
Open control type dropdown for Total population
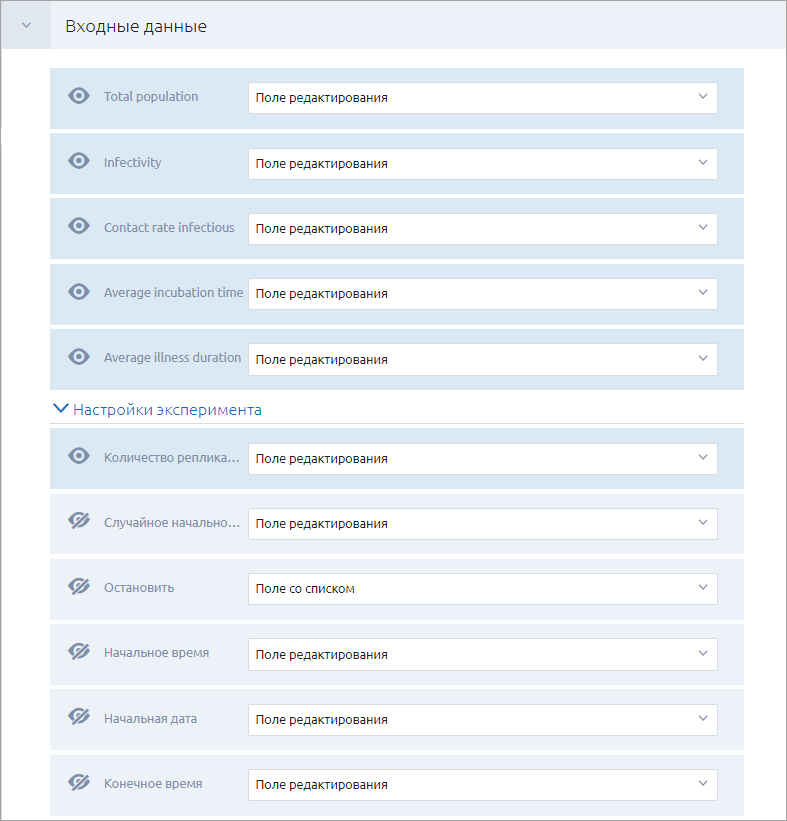click(x=483, y=98)
